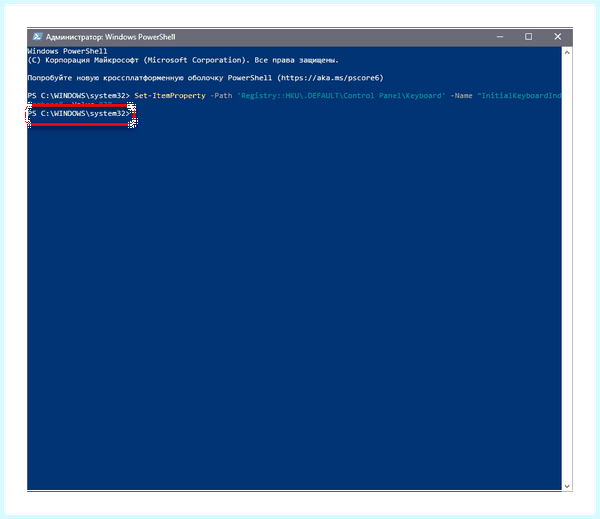Close the Windows PowerShell window
The width and height of the screenshot is (600, 519).
[558, 37]
